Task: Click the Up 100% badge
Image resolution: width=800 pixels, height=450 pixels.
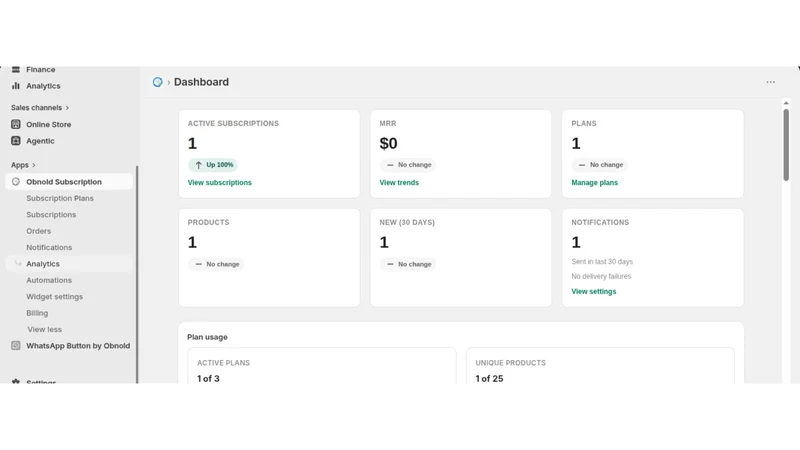Action: pyautogui.click(x=213, y=165)
